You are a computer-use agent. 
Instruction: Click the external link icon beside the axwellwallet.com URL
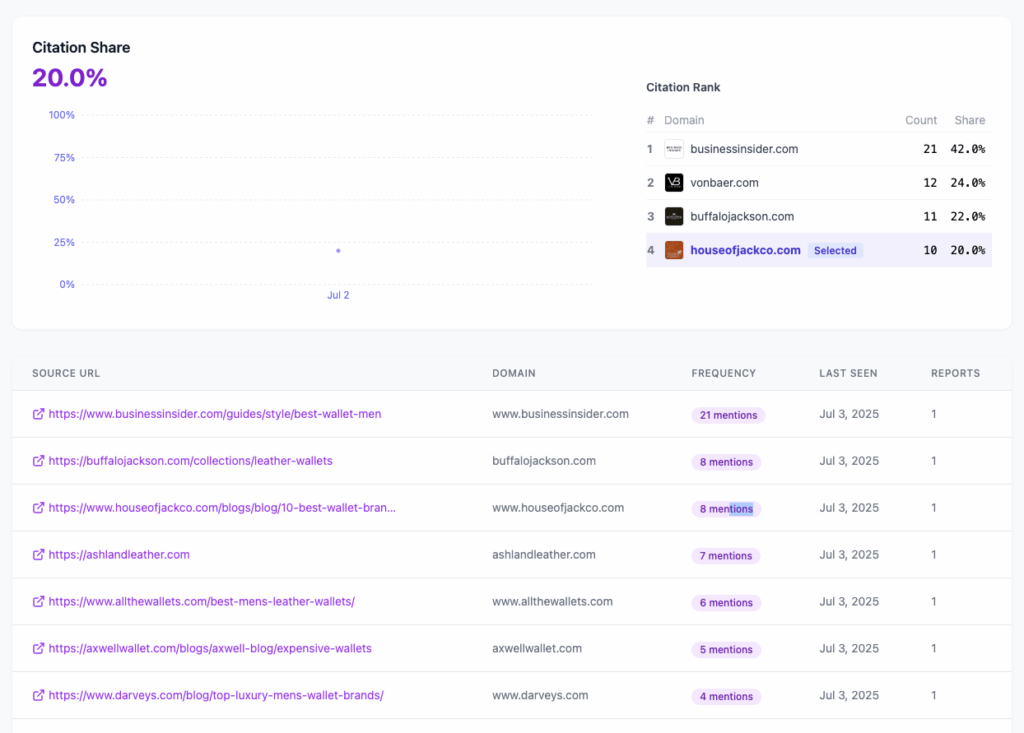click(x=39, y=649)
